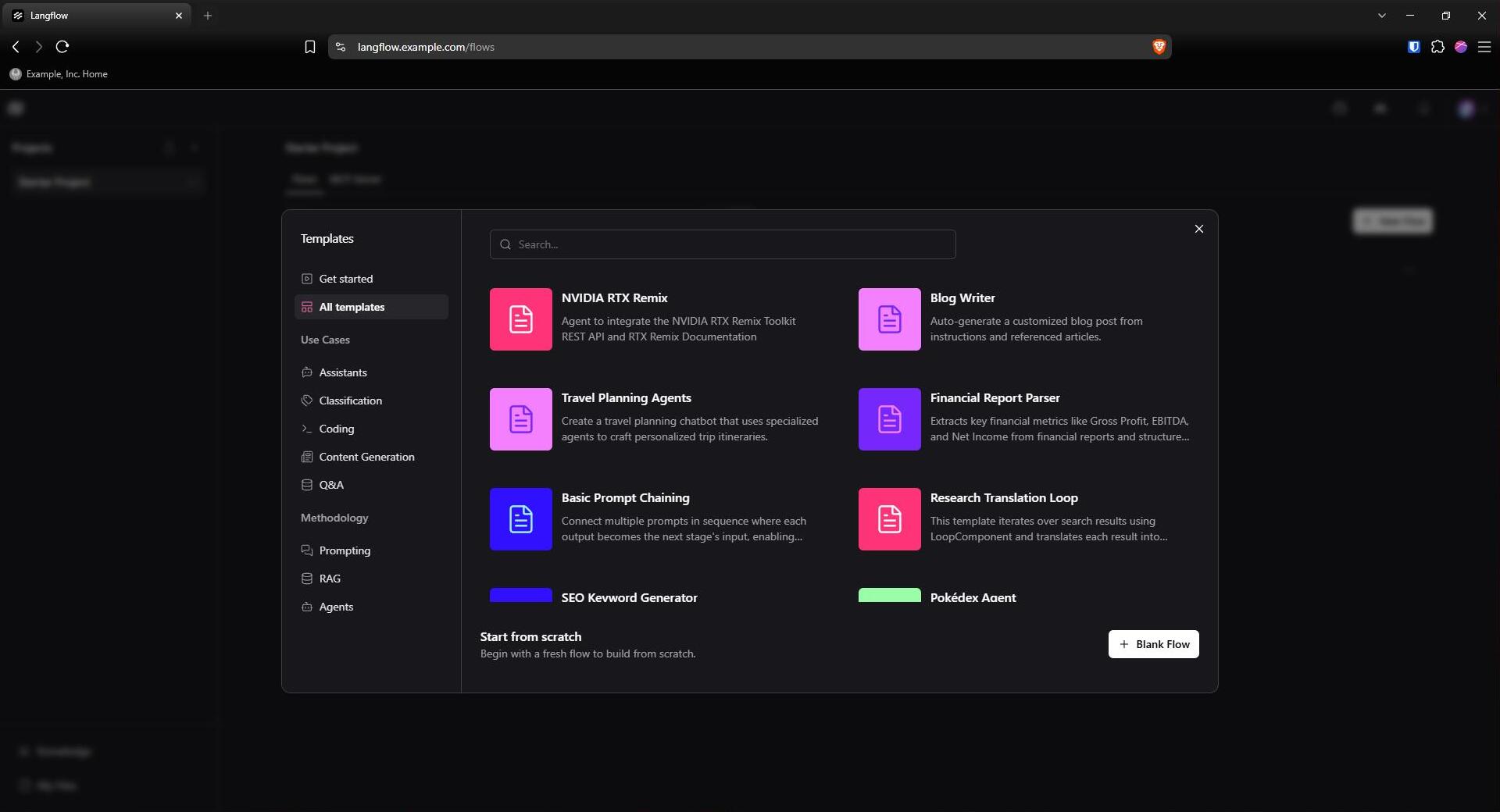This screenshot has height=812, width=1500.
Task: Bookmark this page
Action: (309, 47)
